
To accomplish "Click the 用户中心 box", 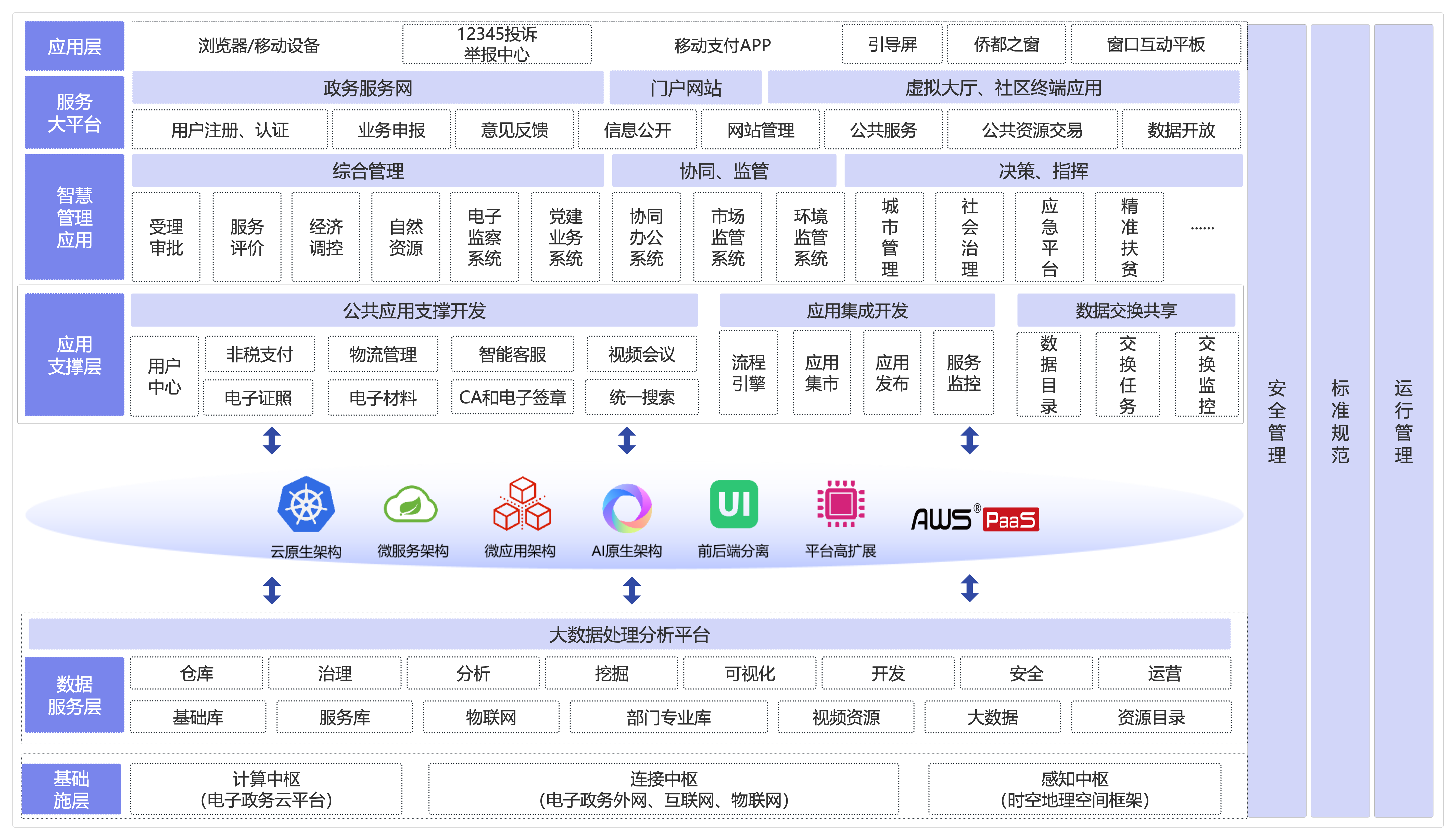I will click(x=164, y=376).
